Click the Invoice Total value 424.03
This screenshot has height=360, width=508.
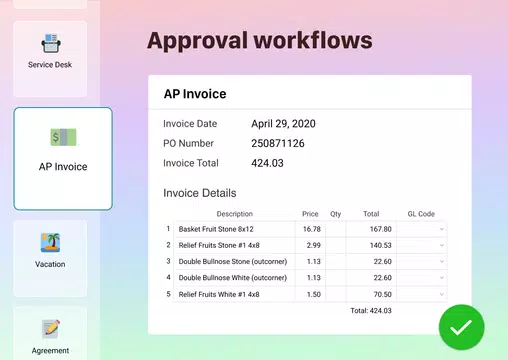point(267,163)
